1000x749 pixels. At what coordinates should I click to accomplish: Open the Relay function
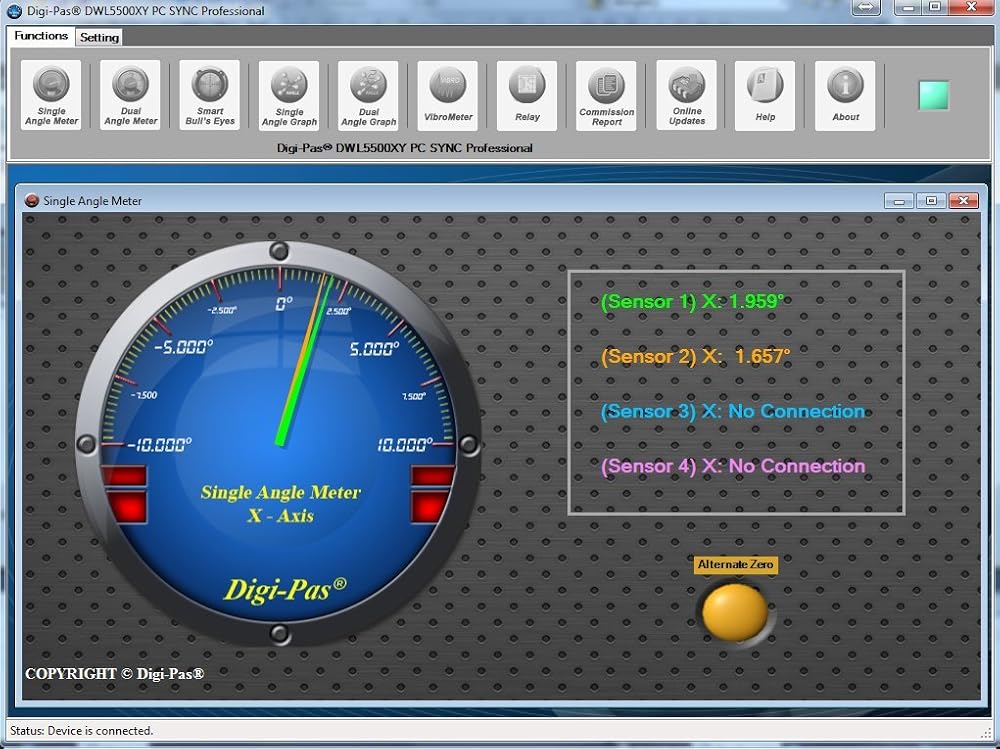click(x=527, y=96)
